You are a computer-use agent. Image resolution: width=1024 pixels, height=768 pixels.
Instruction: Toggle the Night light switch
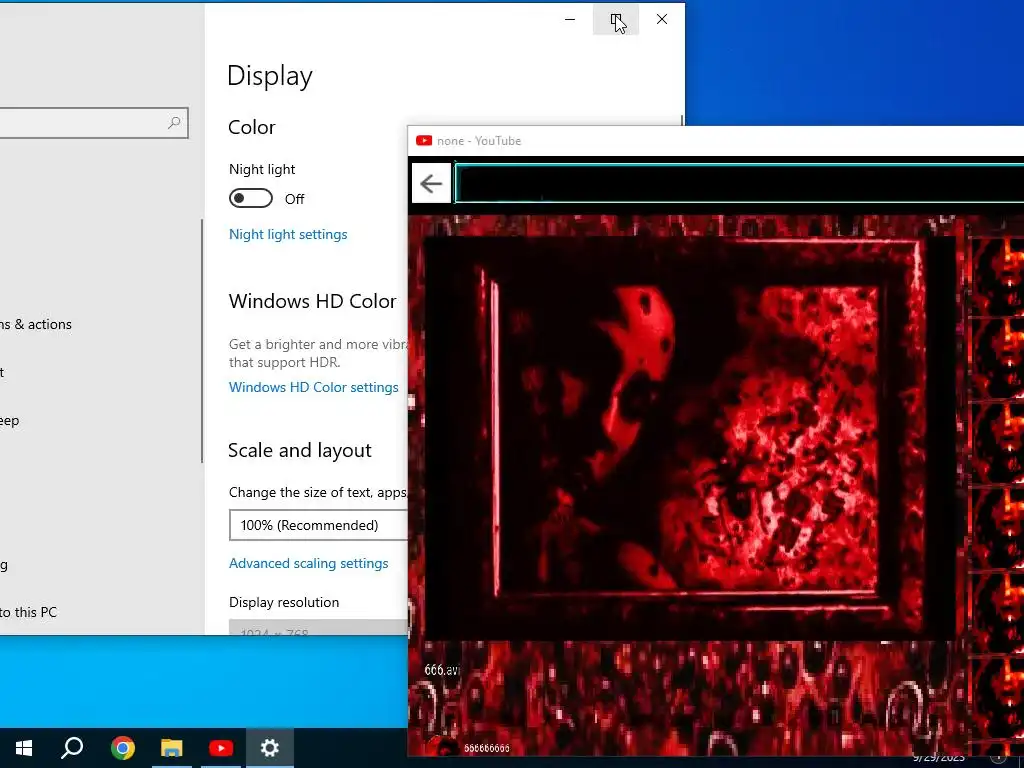[251, 198]
